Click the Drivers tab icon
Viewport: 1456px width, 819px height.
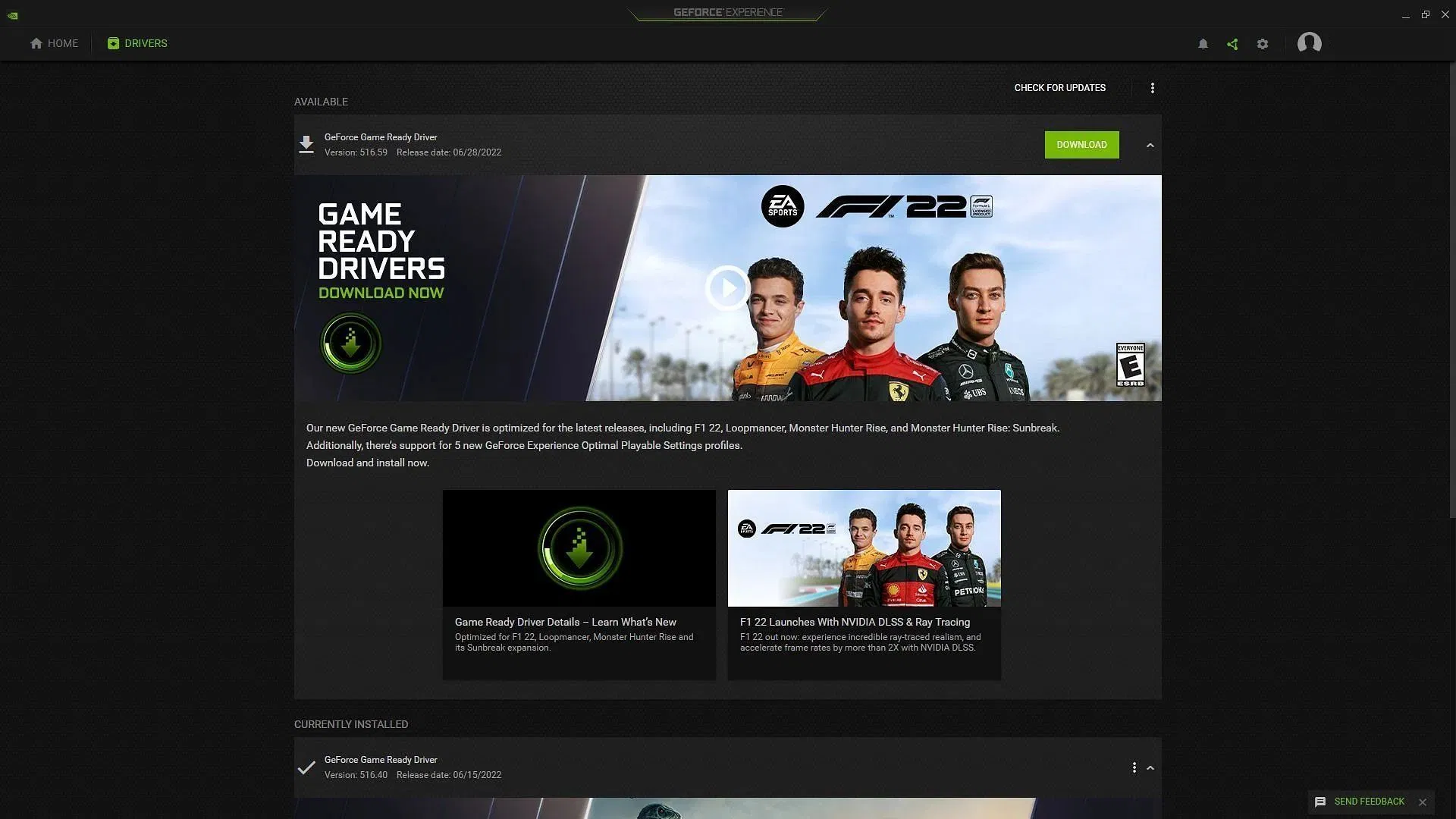(x=112, y=44)
